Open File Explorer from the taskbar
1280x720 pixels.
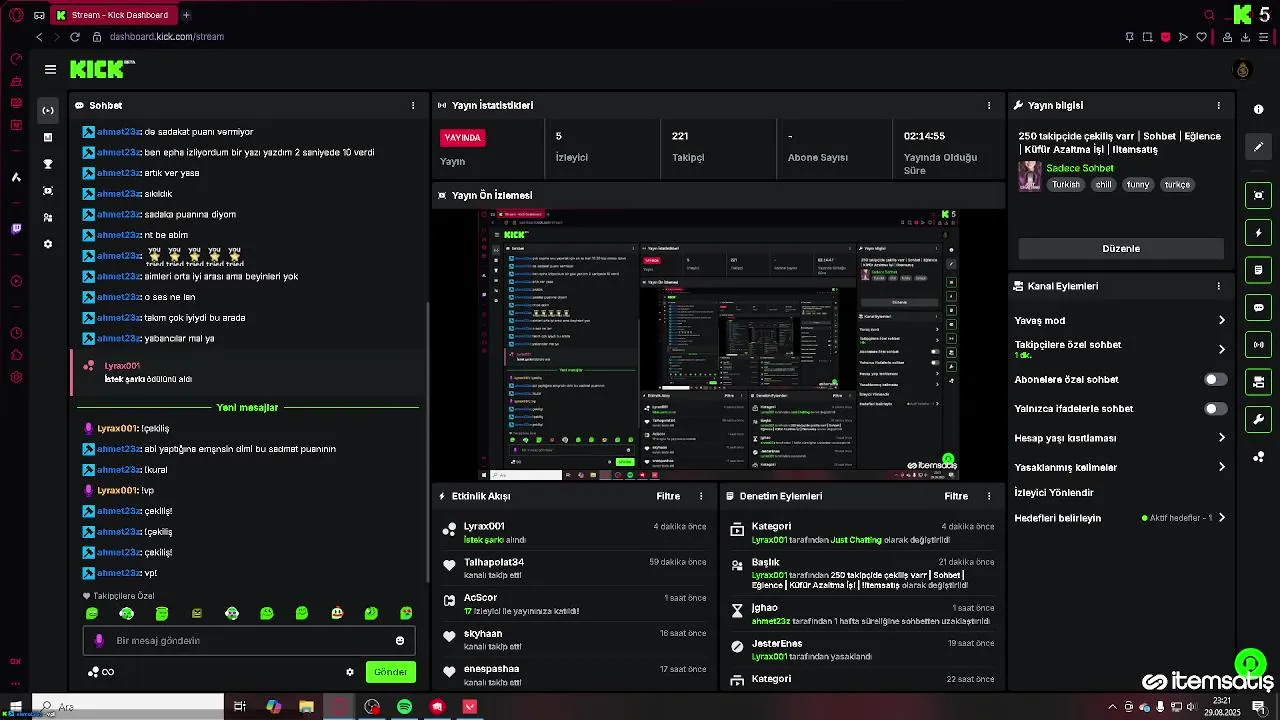(306, 707)
